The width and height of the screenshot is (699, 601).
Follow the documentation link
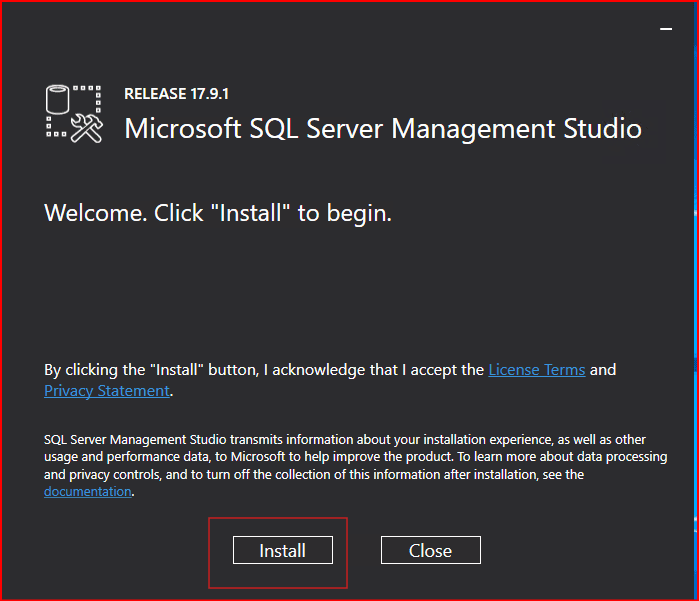click(x=87, y=492)
